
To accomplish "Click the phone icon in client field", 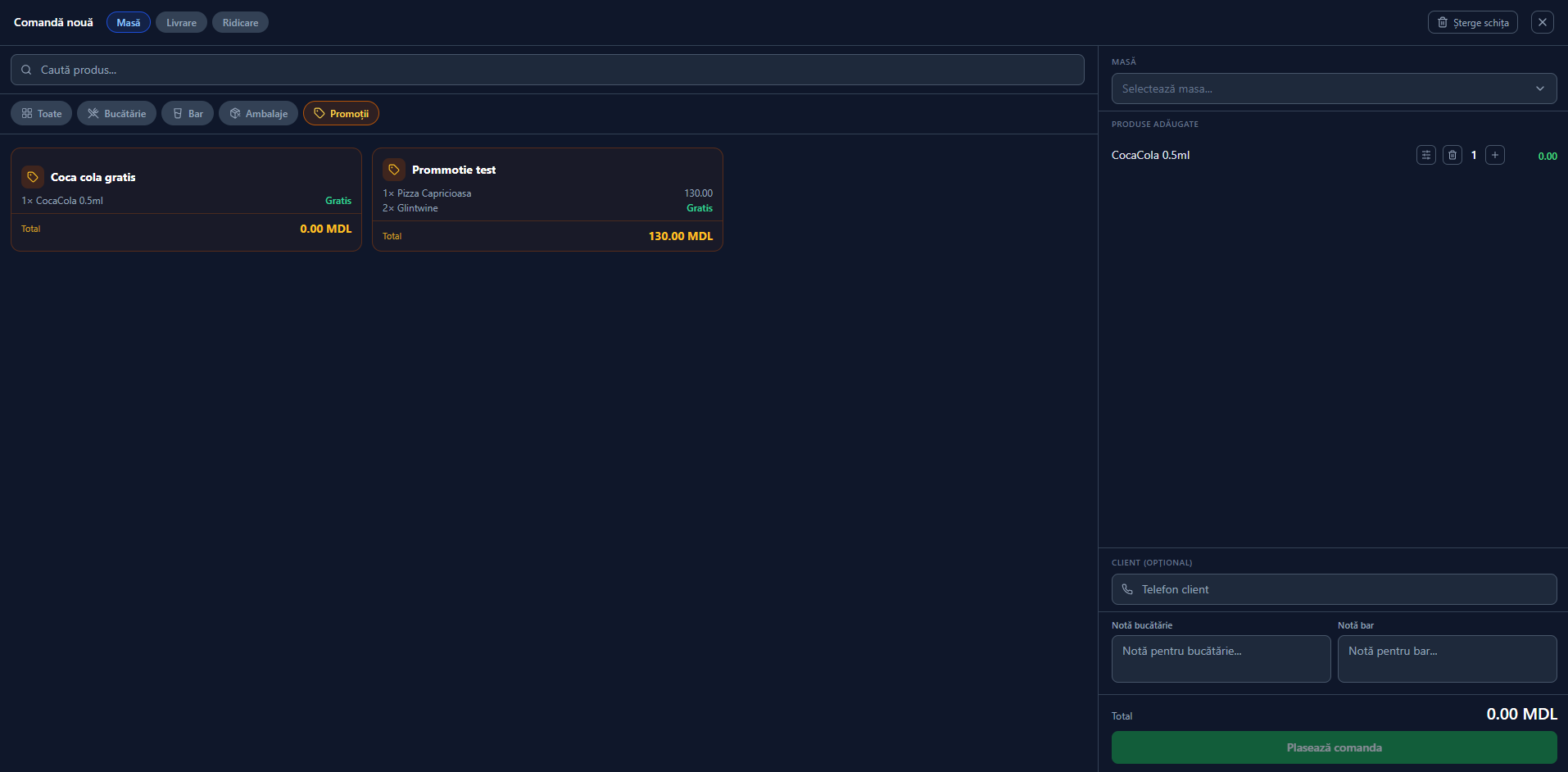I will (x=1127, y=589).
